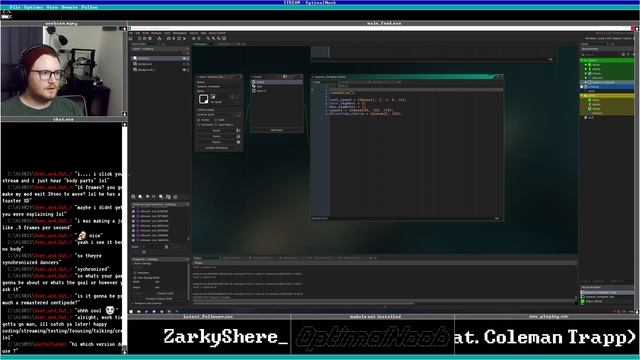Click the Events button in object editor
Viewport: 640px width, 360px height.
216,131
